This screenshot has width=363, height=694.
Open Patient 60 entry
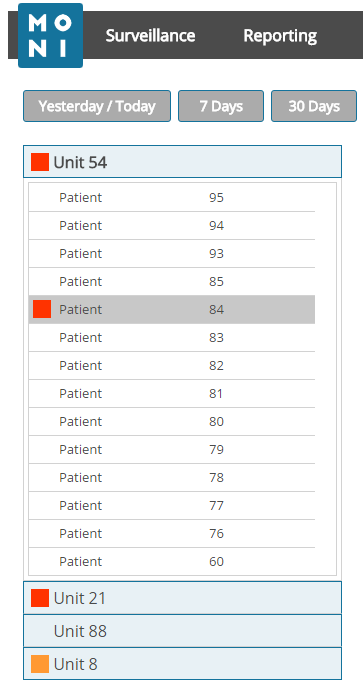coord(172,561)
